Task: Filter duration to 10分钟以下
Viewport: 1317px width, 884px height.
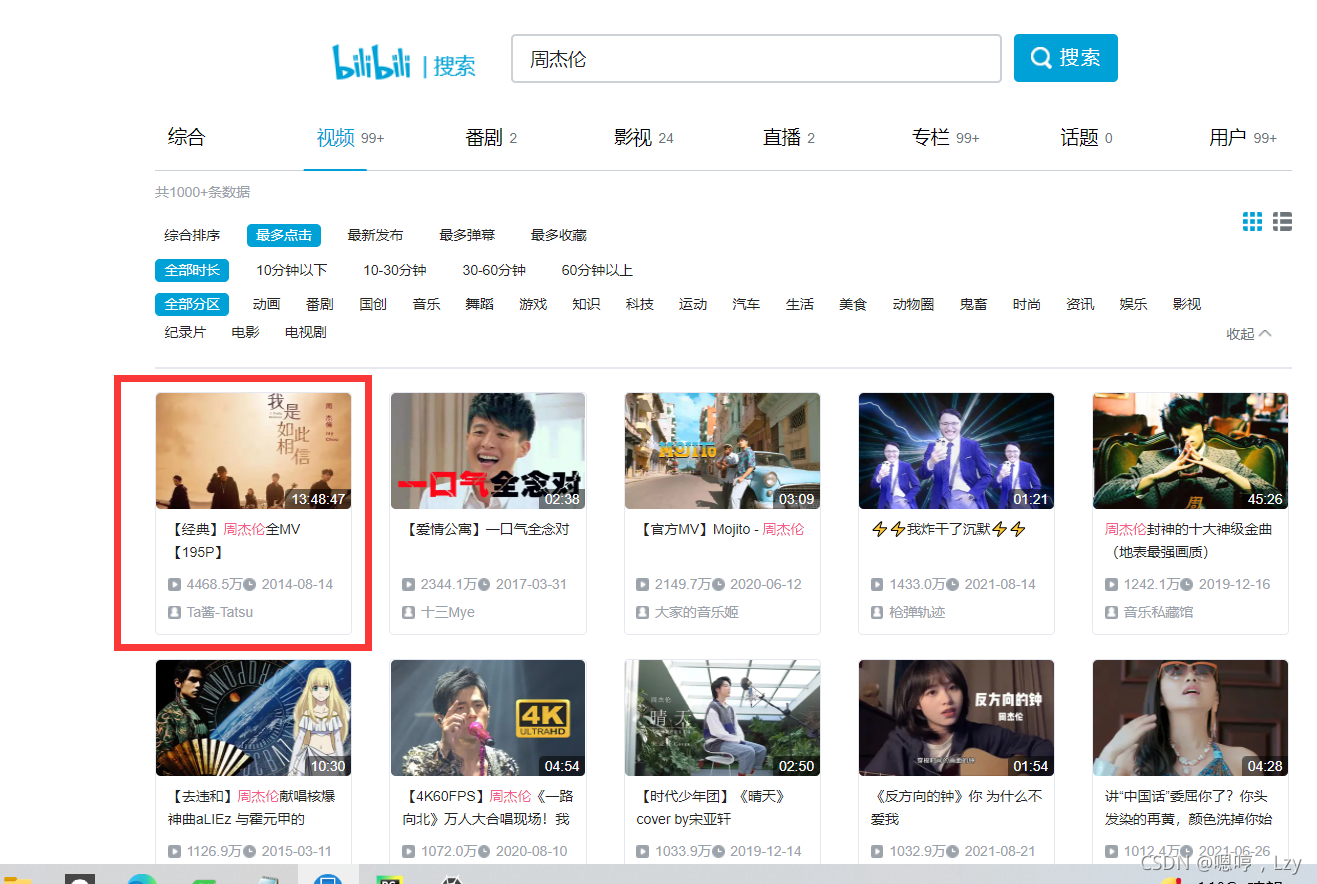Action: pos(292,270)
